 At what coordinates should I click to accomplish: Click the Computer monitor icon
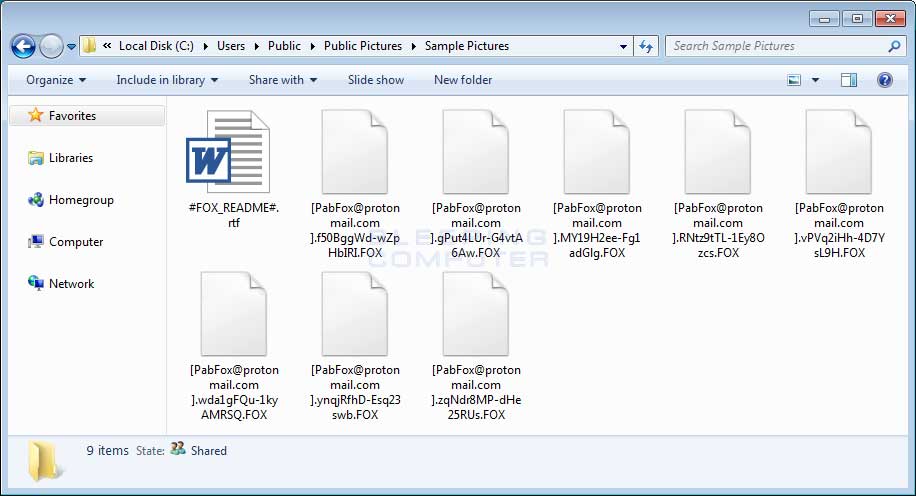tap(36, 242)
